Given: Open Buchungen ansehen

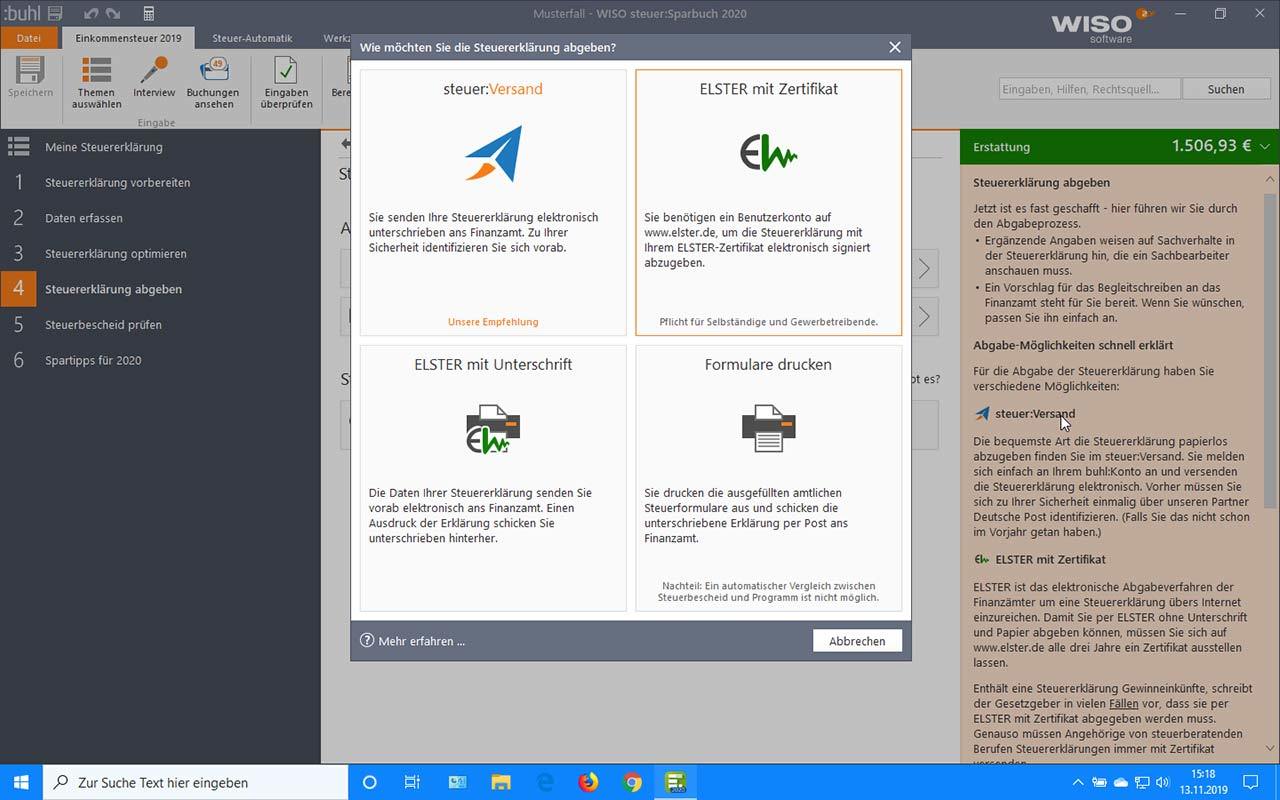Looking at the screenshot, I should coord(213,83).
